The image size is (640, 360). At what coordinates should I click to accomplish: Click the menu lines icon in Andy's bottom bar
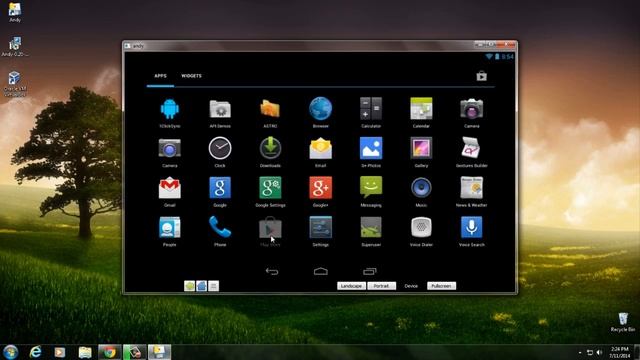[x=213, y=286]
